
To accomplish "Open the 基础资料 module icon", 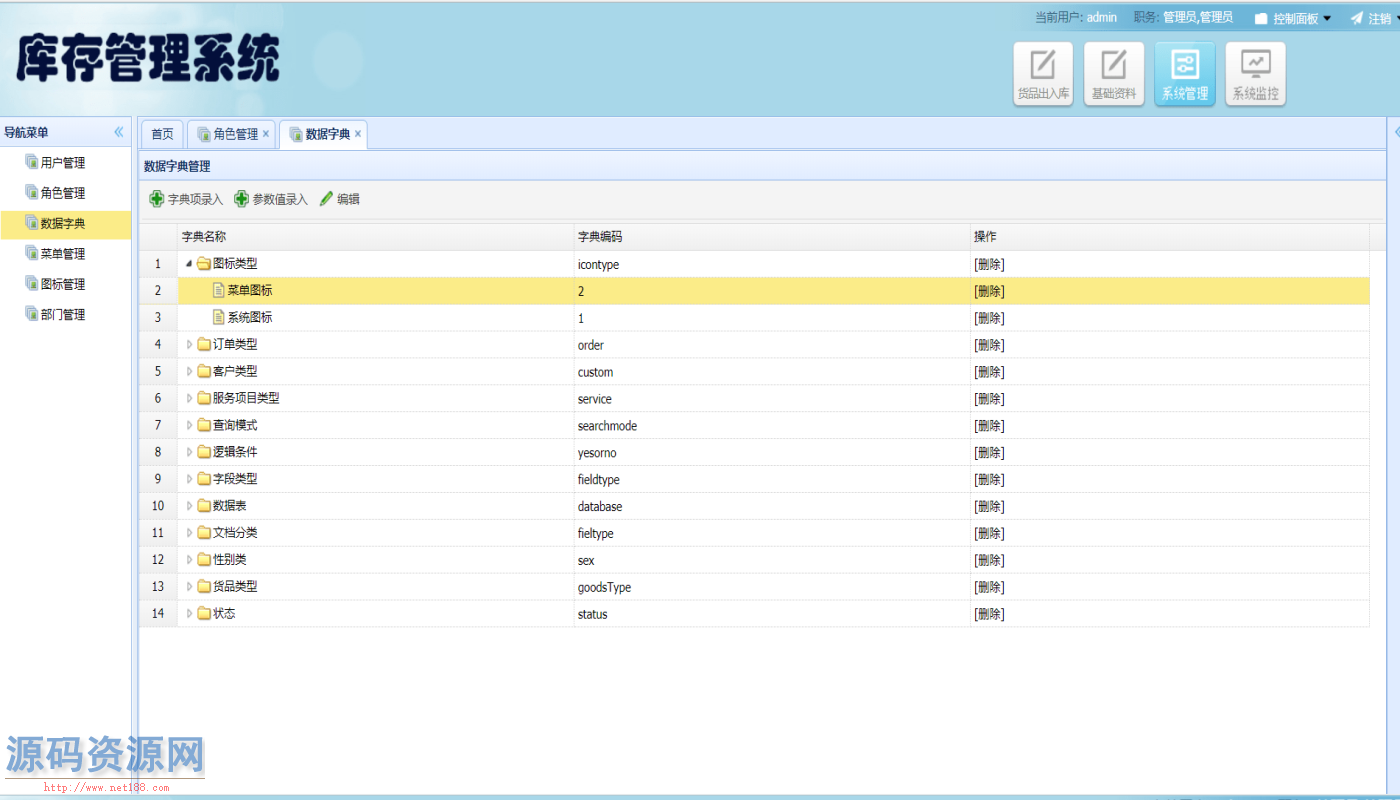I will click(1114, 73).
